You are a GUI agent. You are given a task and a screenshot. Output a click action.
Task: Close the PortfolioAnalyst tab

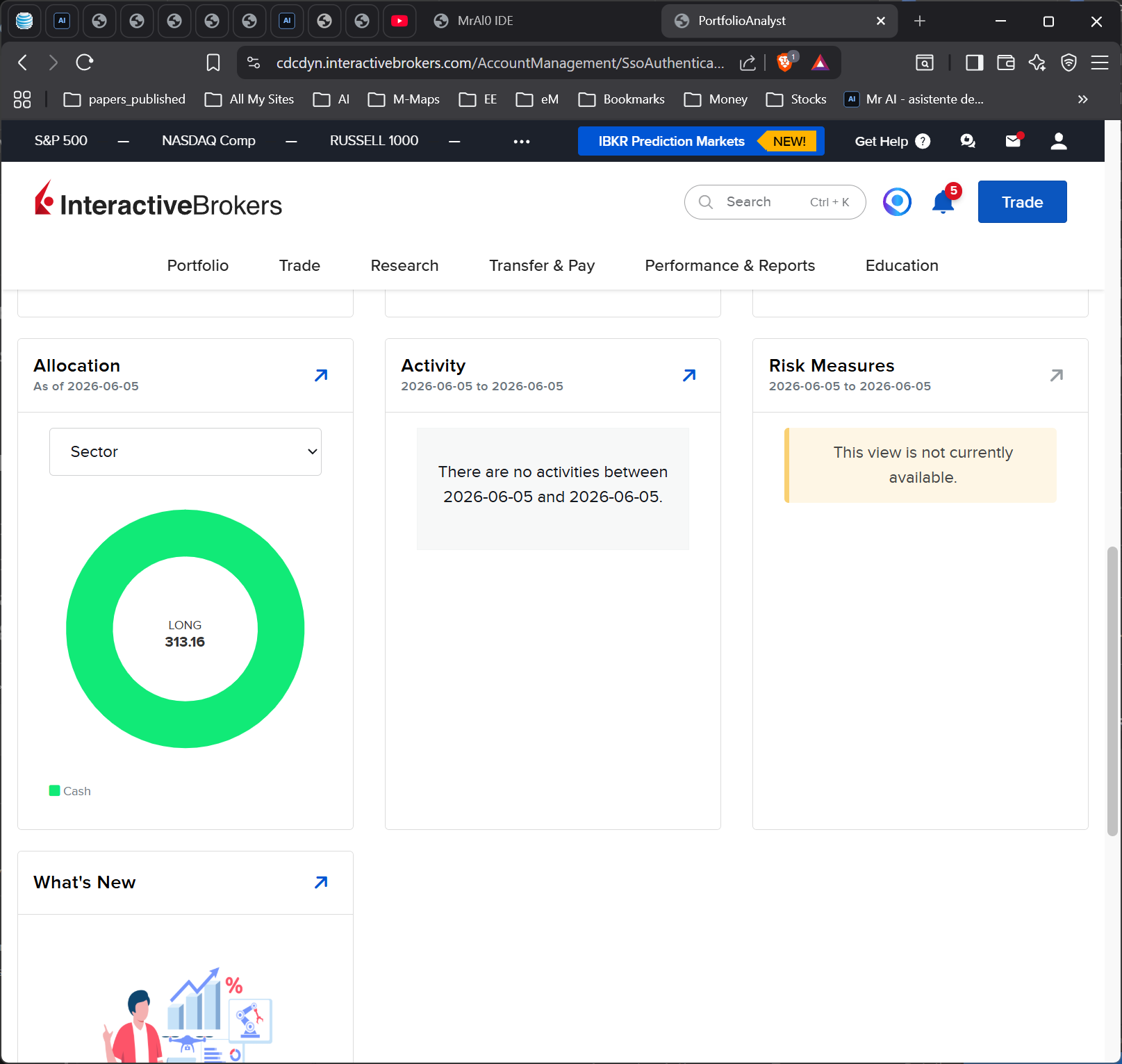click(x=881, y=21)
